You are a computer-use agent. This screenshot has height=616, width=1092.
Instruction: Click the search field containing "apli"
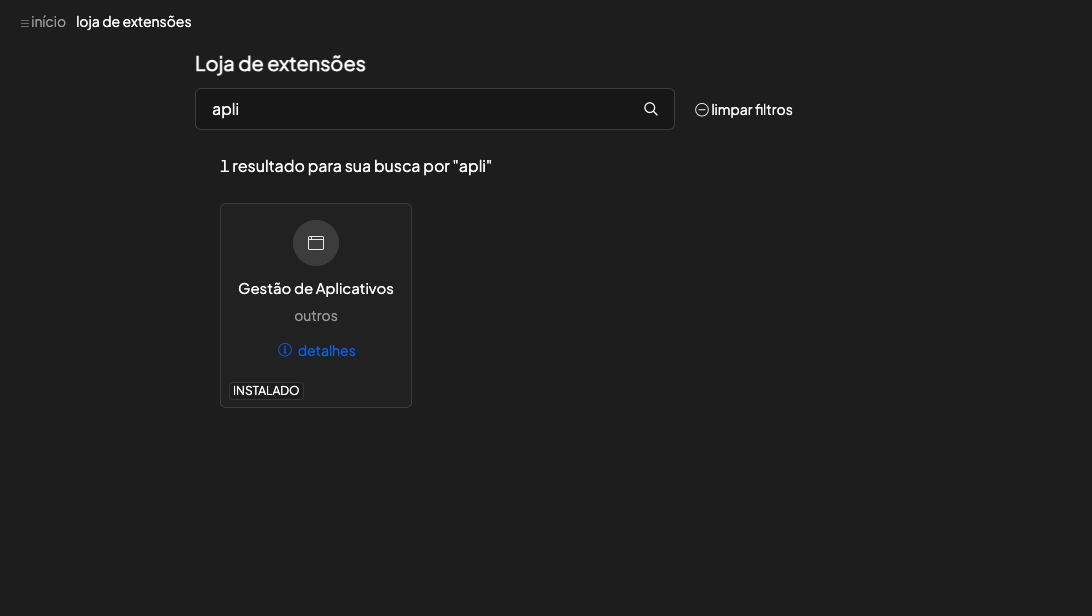click(435, 109)
